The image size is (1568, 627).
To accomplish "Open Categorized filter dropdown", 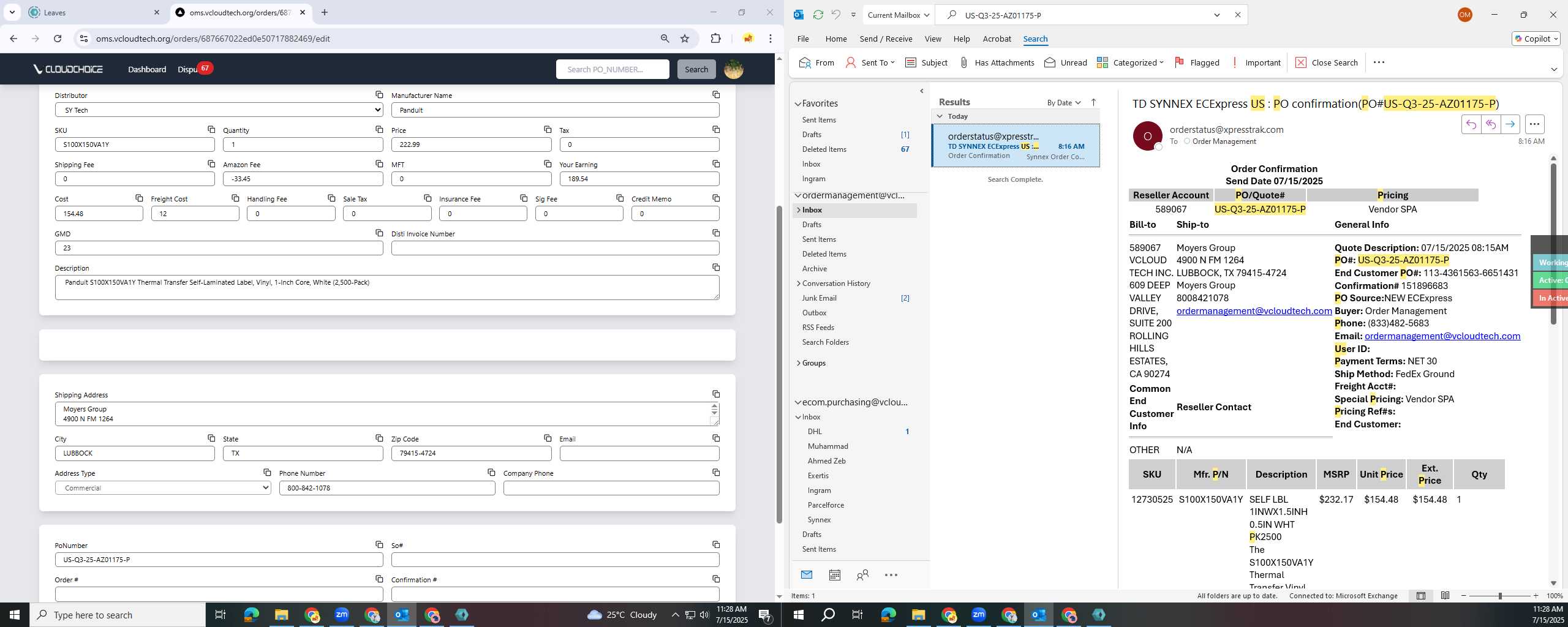I will (1130, 62).
